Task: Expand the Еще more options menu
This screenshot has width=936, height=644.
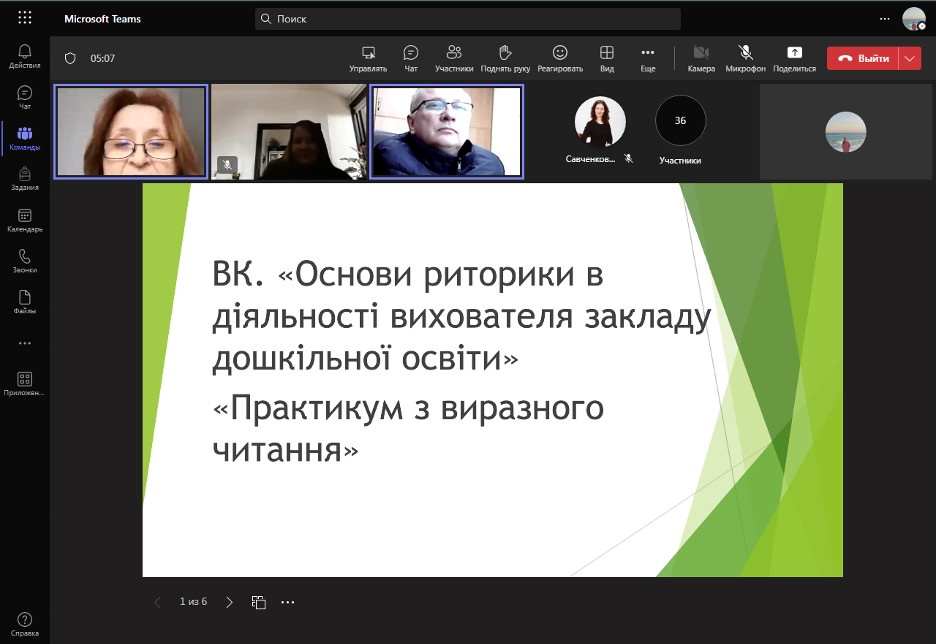Action: pos(648,53)
